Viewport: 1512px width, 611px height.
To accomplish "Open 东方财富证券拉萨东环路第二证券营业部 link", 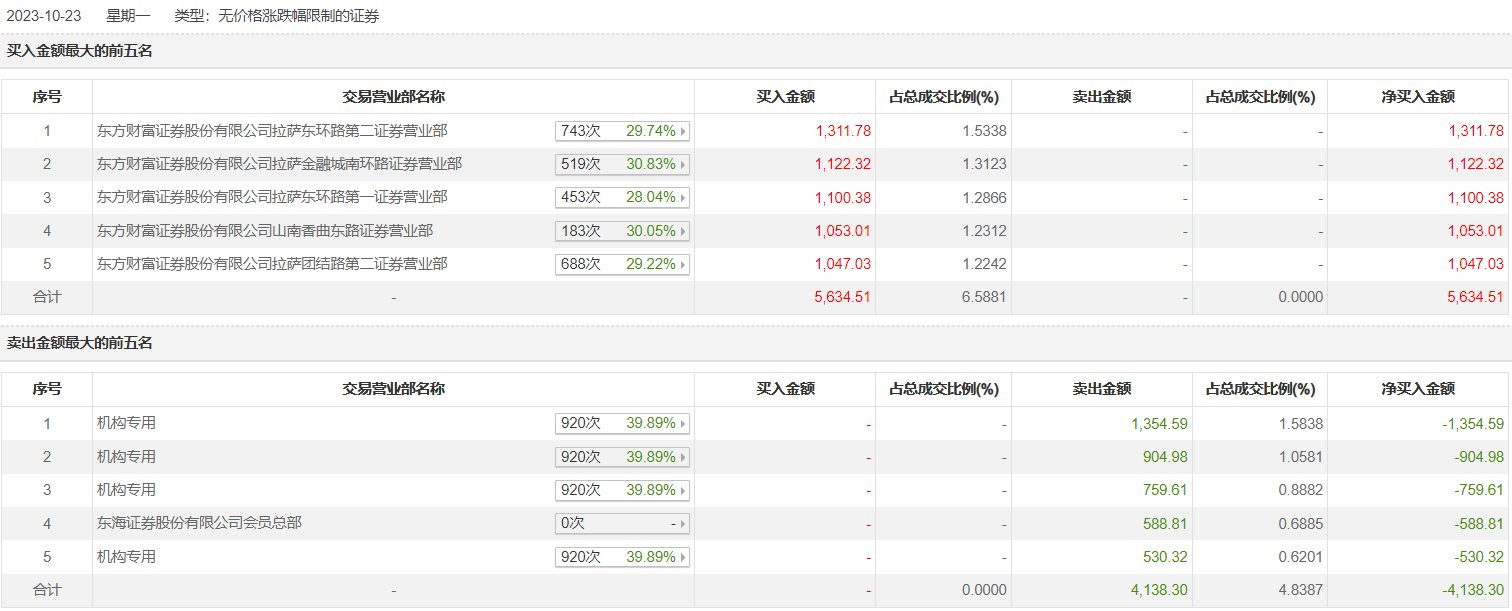I will tap(272, 130).
